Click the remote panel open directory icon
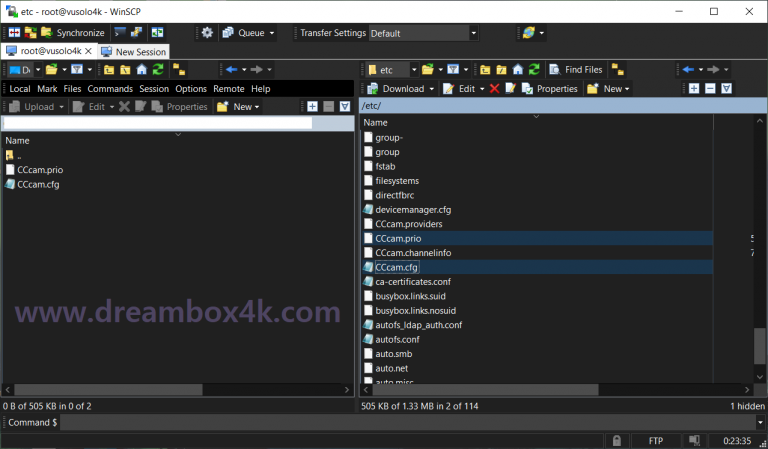 [x=428, y=70]
